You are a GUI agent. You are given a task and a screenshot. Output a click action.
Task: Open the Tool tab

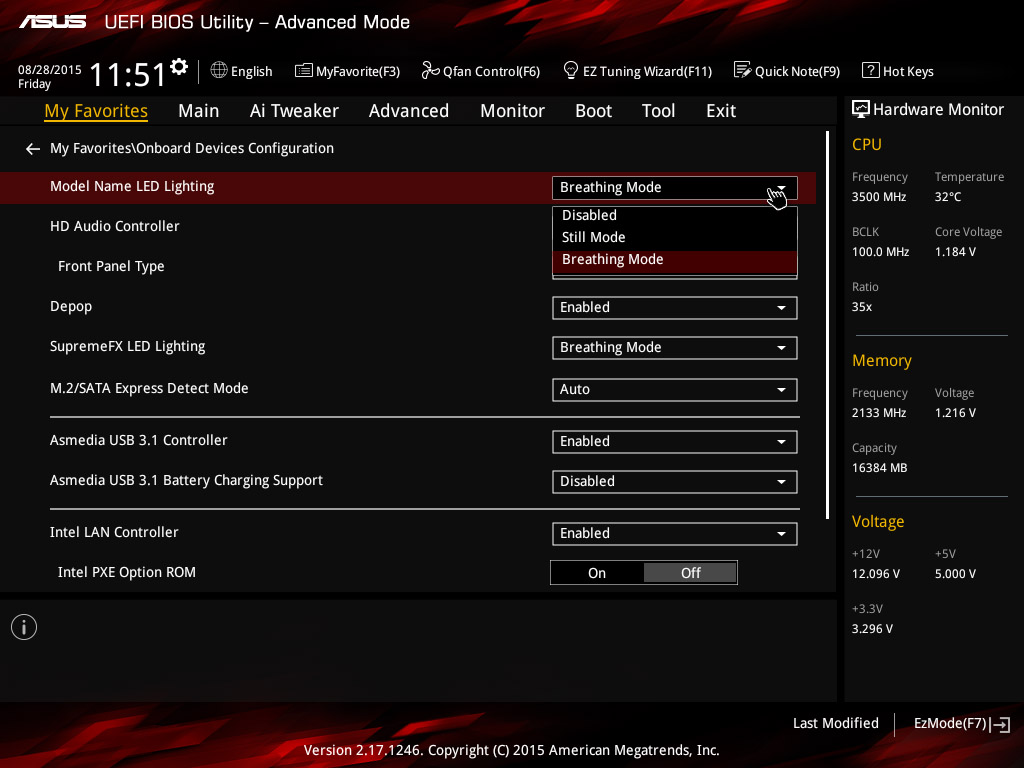(x=658, y=111)
